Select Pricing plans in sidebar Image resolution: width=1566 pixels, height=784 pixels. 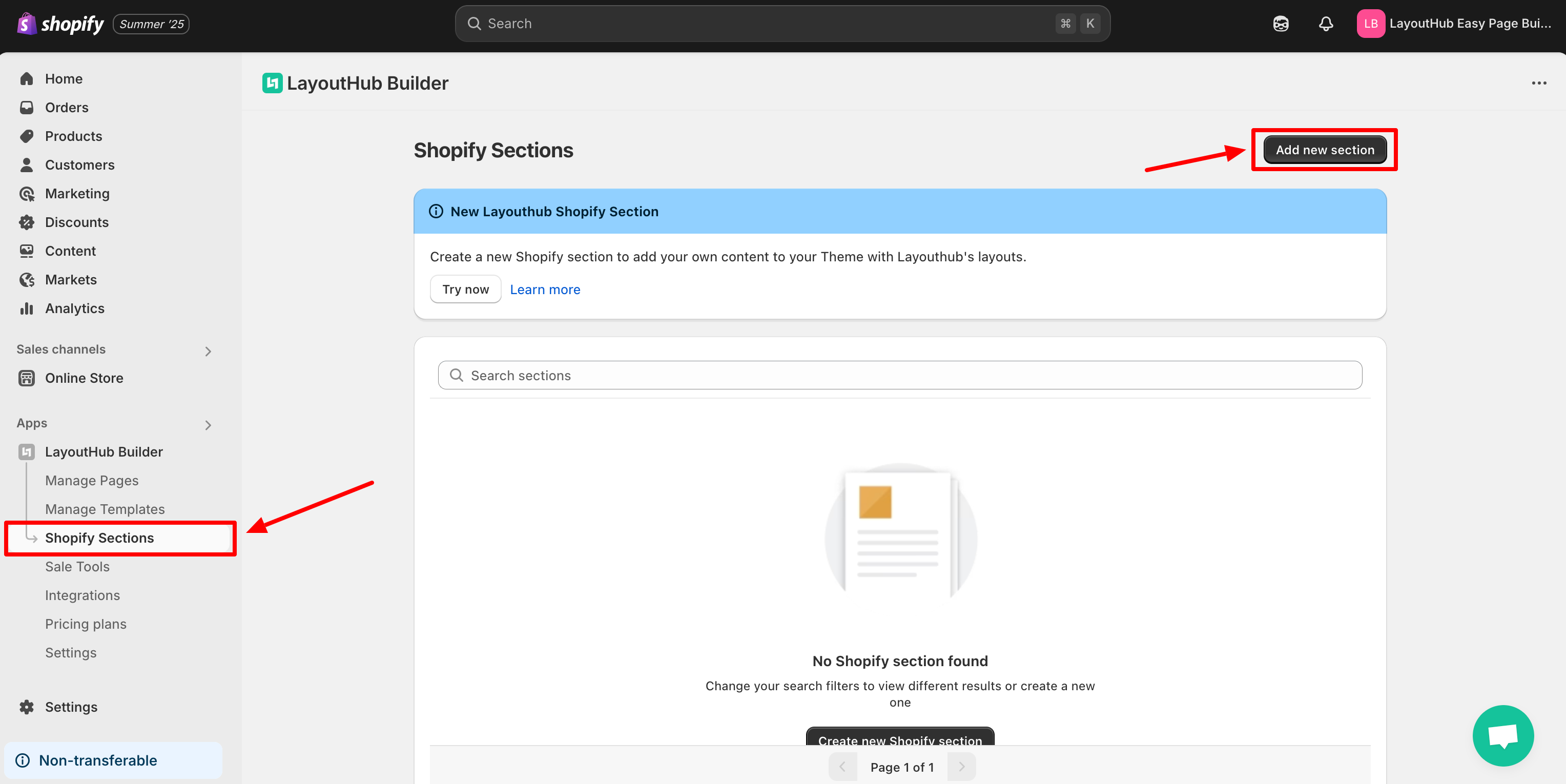tap(86, 624)
